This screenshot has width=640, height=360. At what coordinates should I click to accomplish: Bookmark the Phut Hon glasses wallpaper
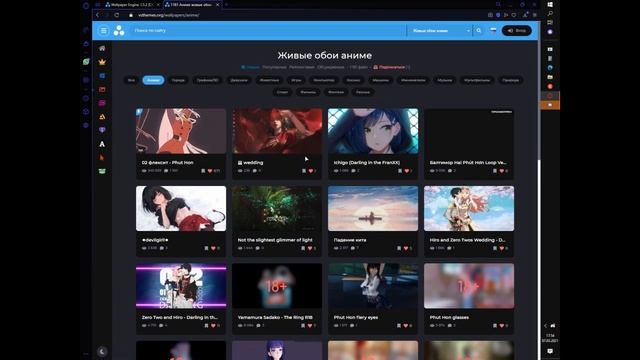pyautogui.click(x=495, y=325)
